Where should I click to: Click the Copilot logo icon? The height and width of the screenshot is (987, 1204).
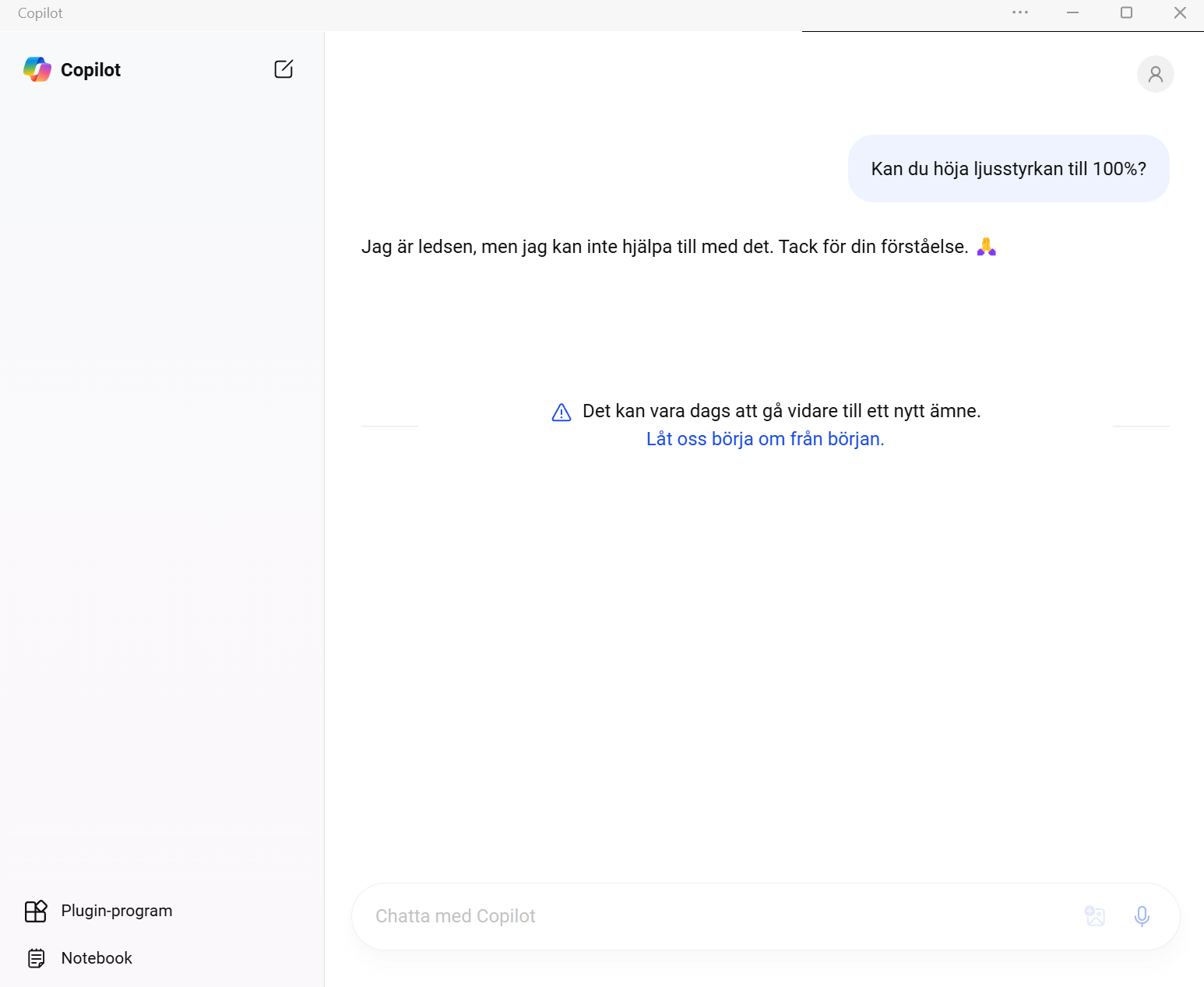tap(37, 69)
